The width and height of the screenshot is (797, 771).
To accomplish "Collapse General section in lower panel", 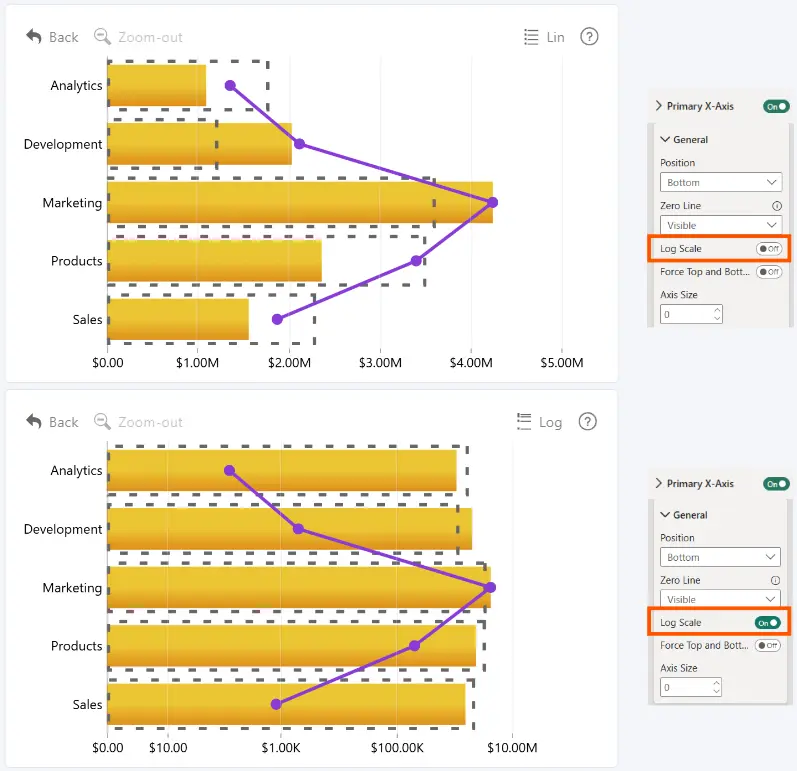I will (664, 514).
